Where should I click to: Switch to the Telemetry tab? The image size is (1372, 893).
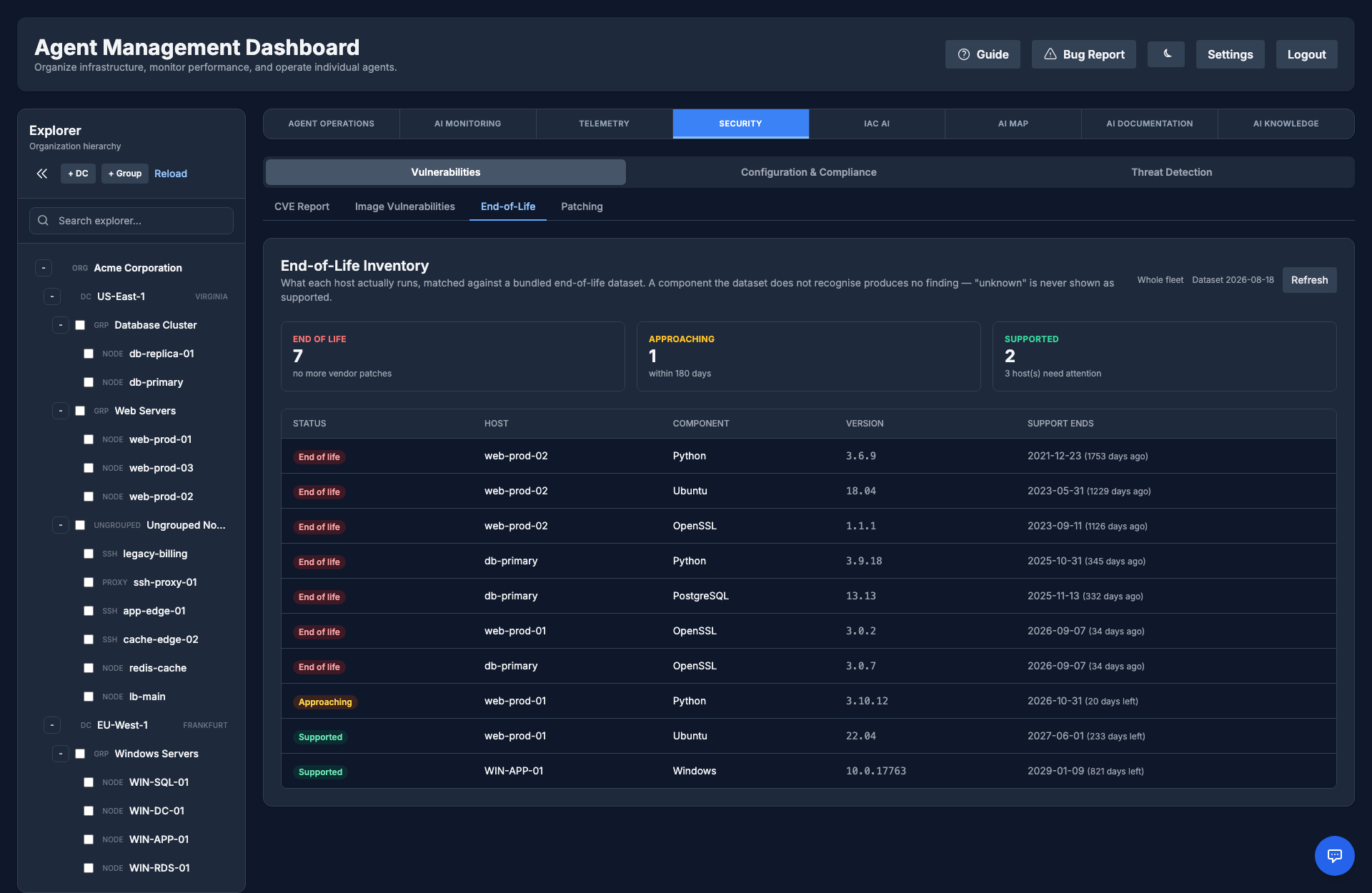coord(604,124)
